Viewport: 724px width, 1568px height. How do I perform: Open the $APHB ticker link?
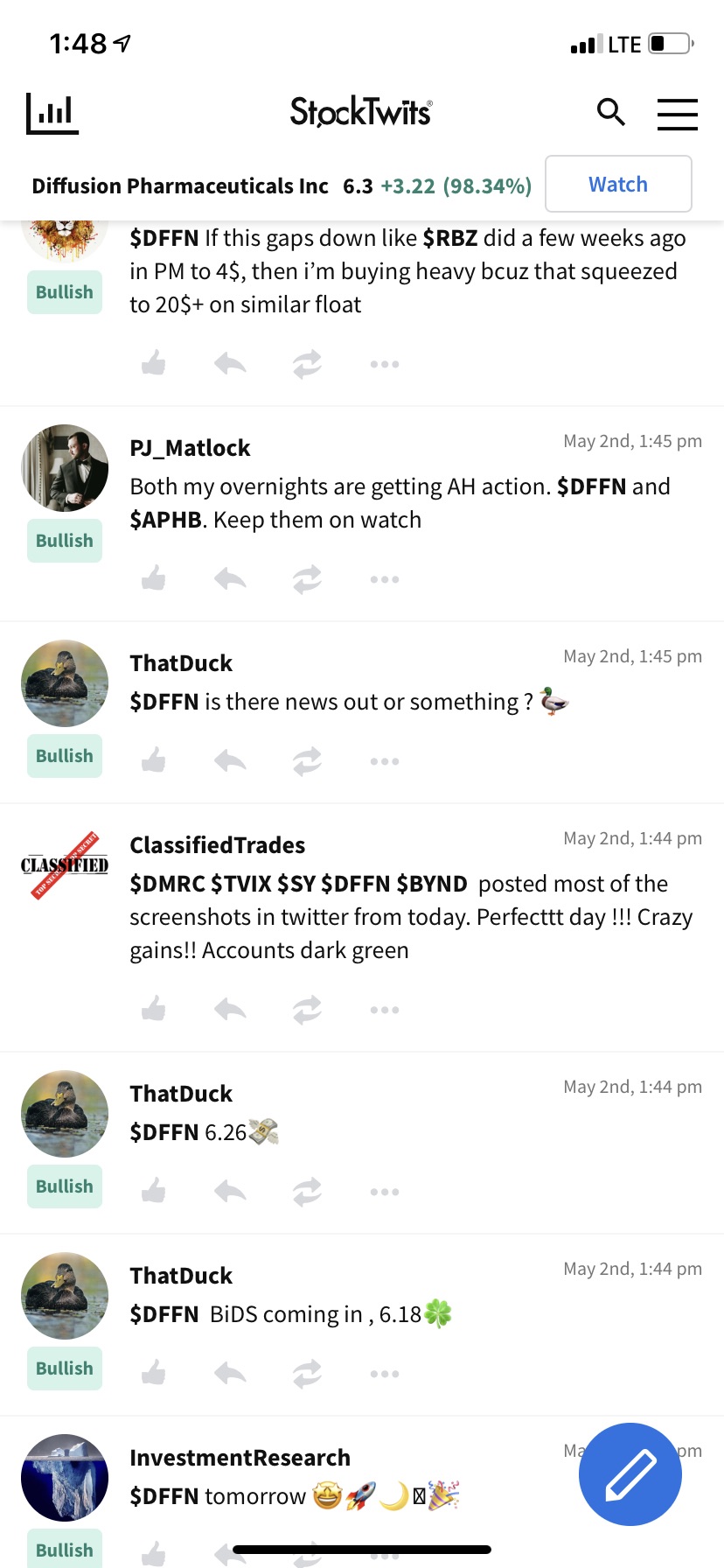click(x=166, y=520)
